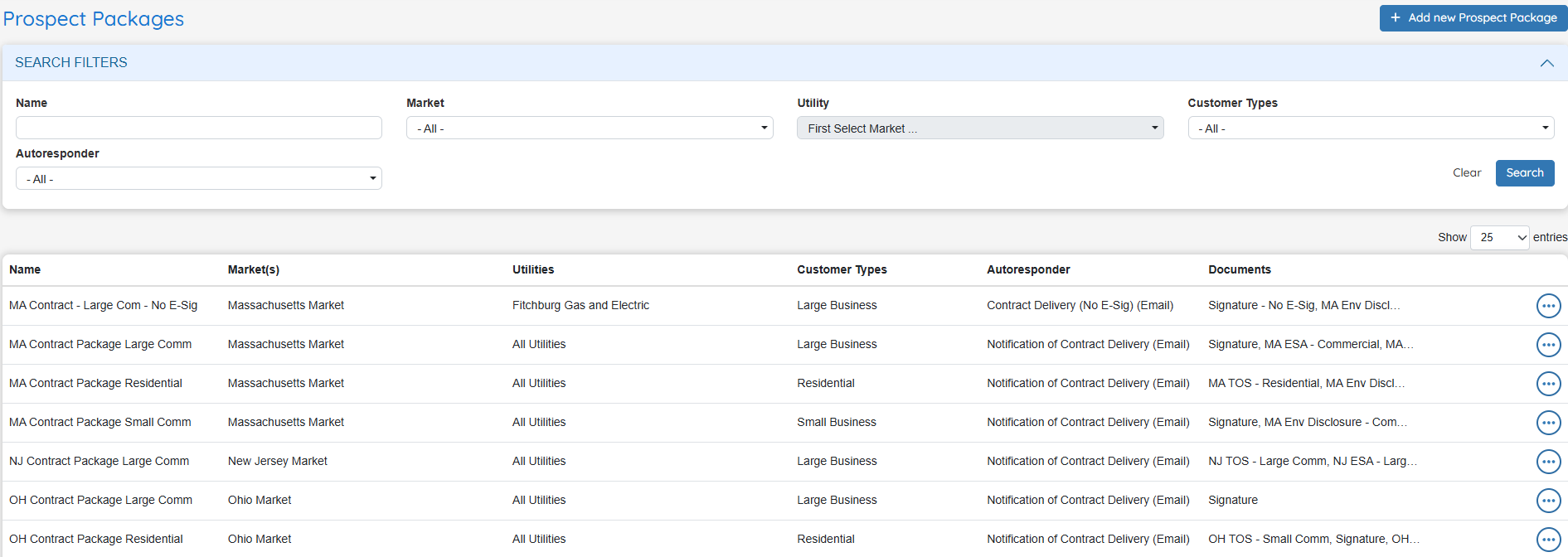1568x557 pixels.
Task: Clear the search filters
Action: pyautogui.click(x=1467, y=173)
